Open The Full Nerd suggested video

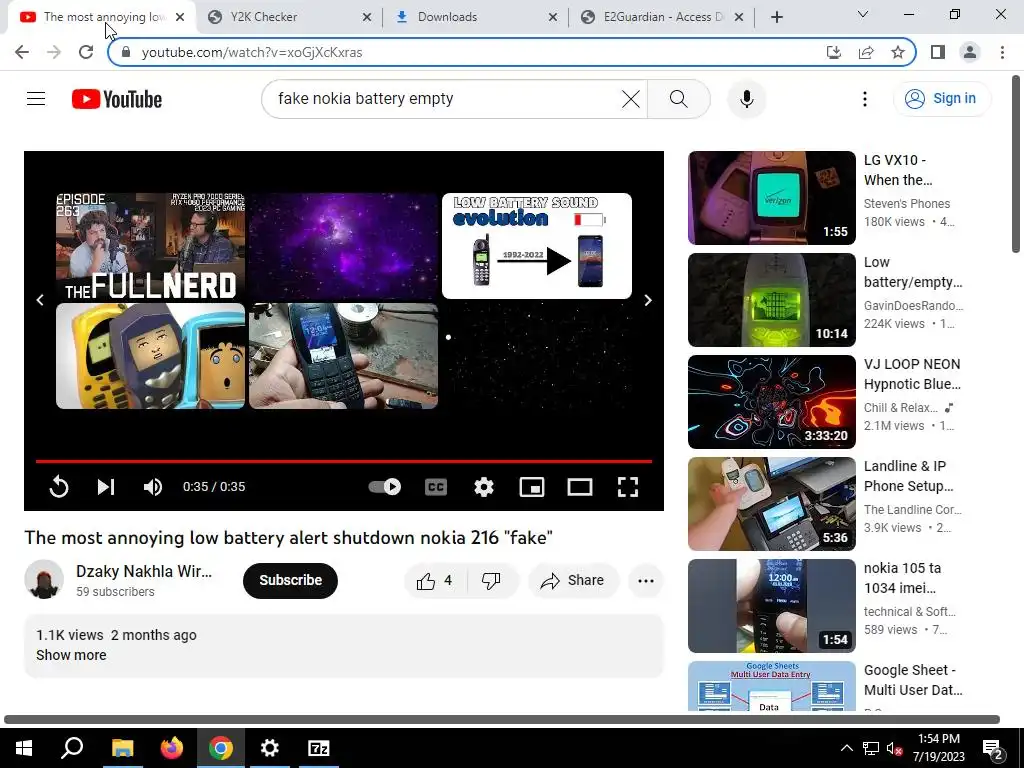coord(151,246)
